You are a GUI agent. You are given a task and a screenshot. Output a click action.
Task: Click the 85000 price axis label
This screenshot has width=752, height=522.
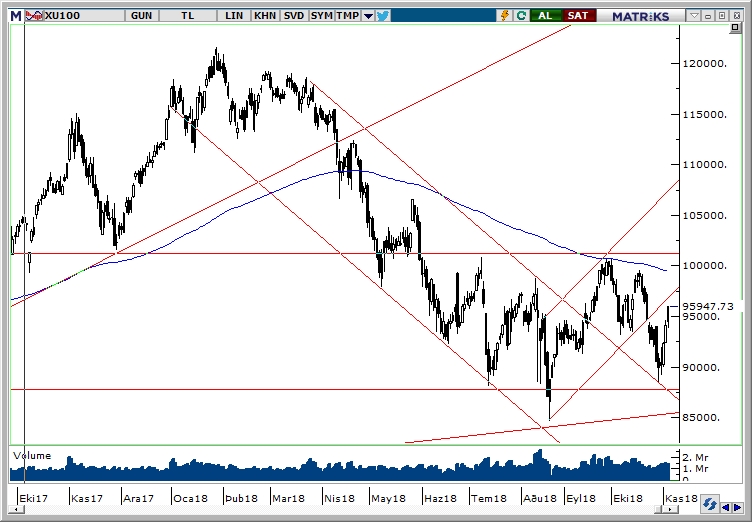point(701,417)
